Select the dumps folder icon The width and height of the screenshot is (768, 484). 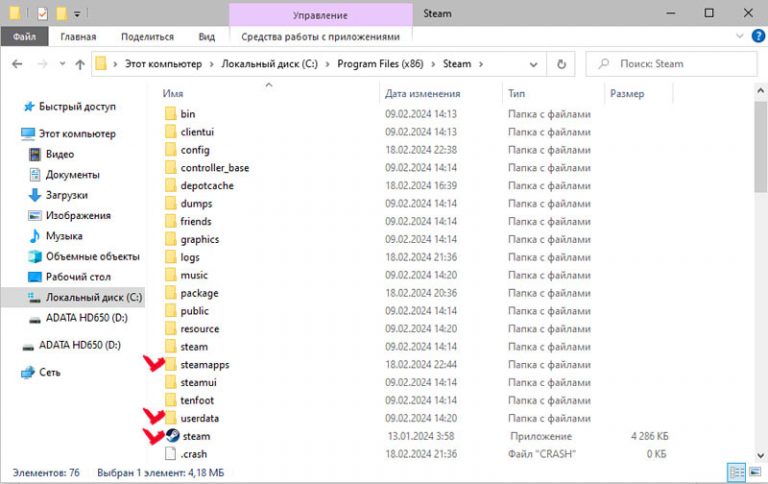click(170, 203)
